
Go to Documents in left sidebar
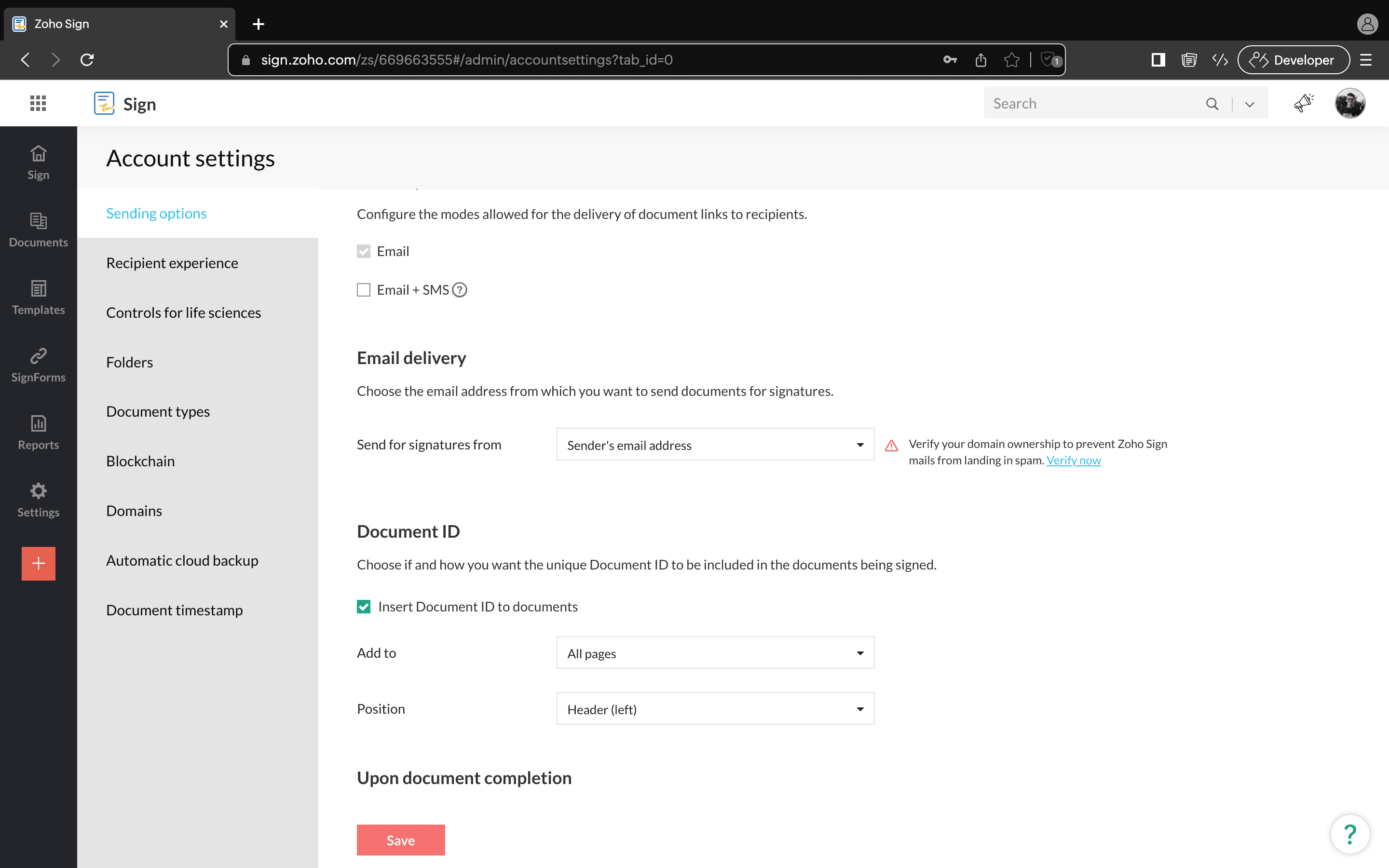[38, 230]
